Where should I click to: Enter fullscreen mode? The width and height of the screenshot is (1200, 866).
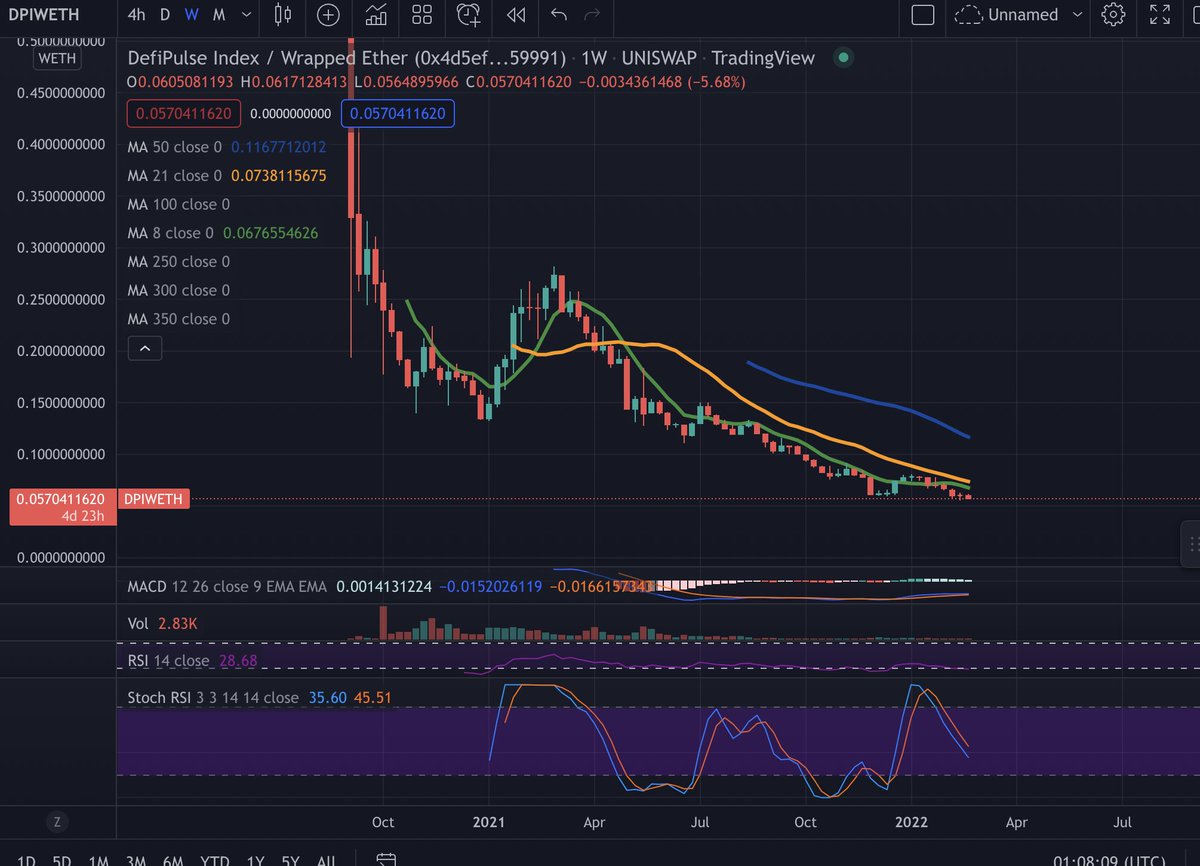point(1160,15)
